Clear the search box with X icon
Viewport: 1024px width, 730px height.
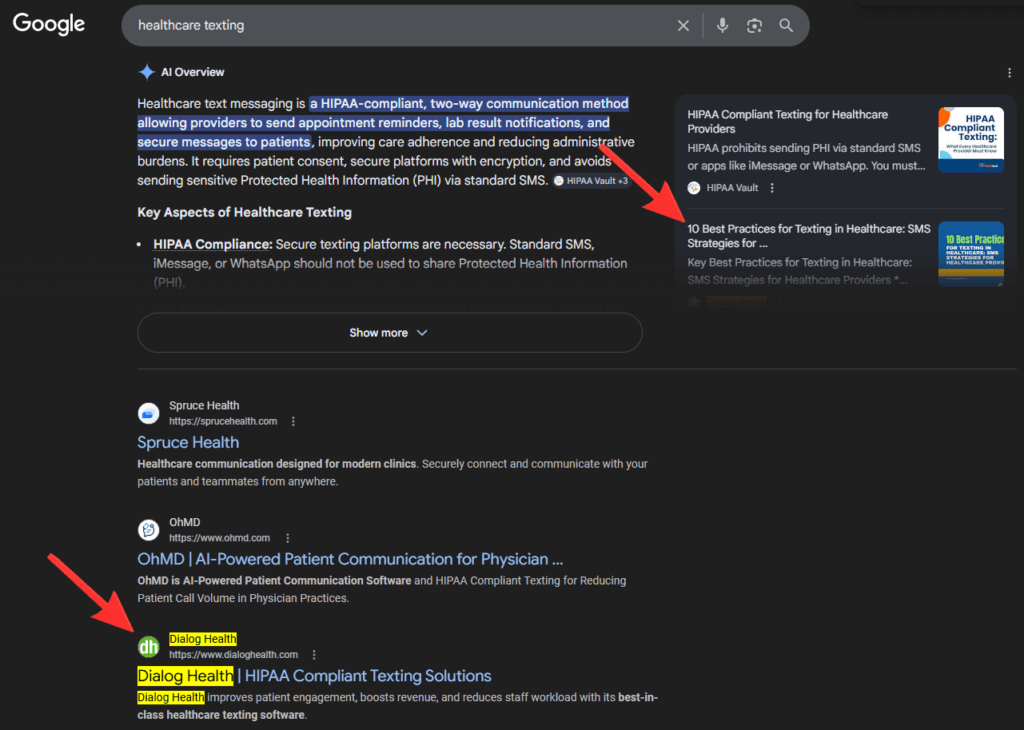tap(683, 26)
